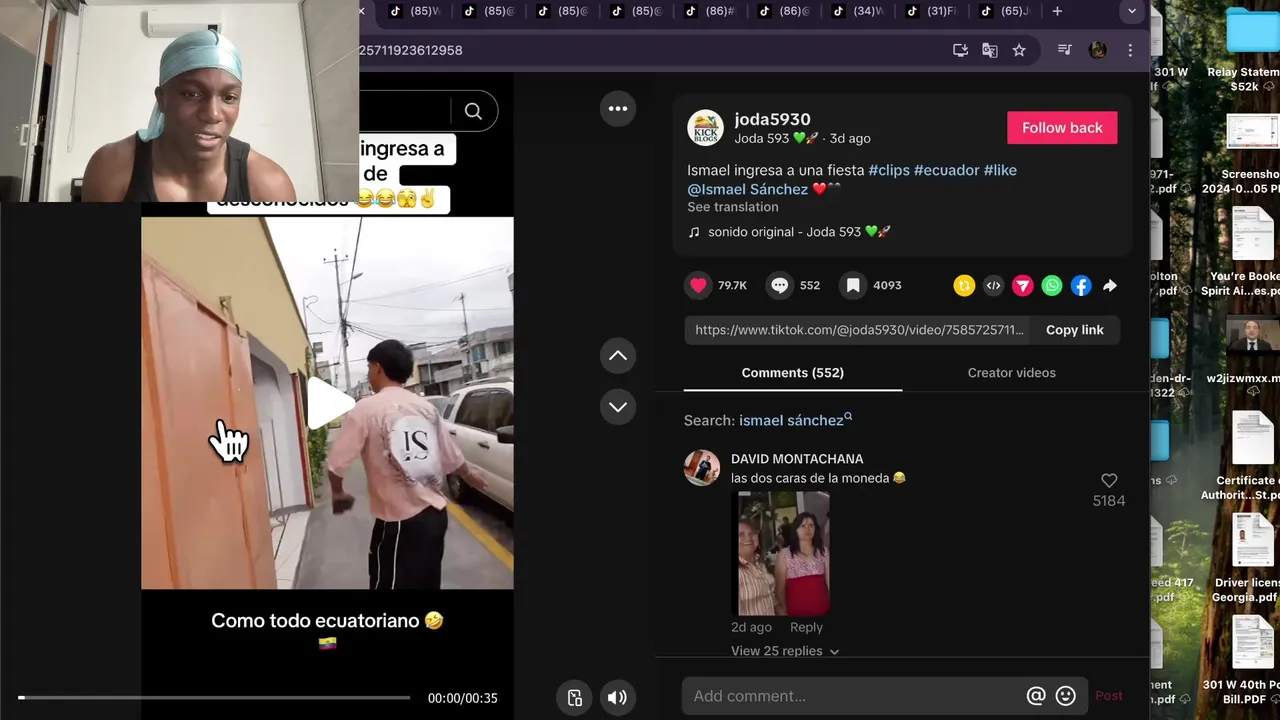Open the #like hashtag link
Screen dimensions: 1280x720
pyautogui.click(x=1000, y=170)
